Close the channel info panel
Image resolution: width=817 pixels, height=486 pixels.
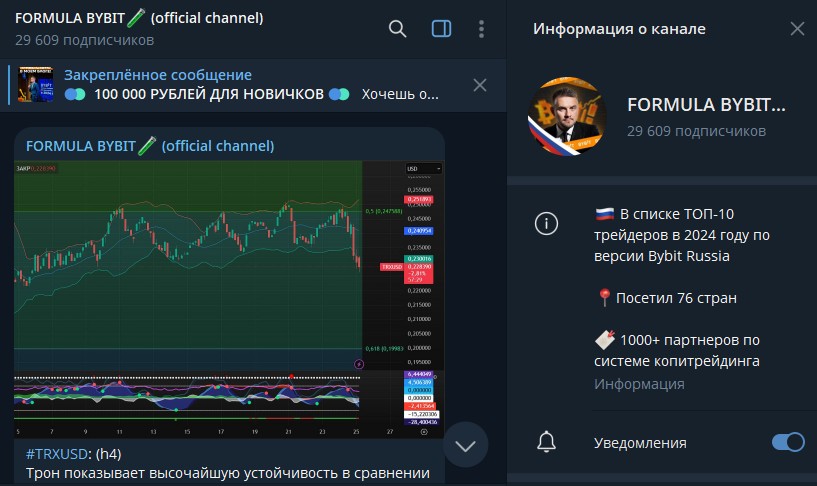(797, 29)
